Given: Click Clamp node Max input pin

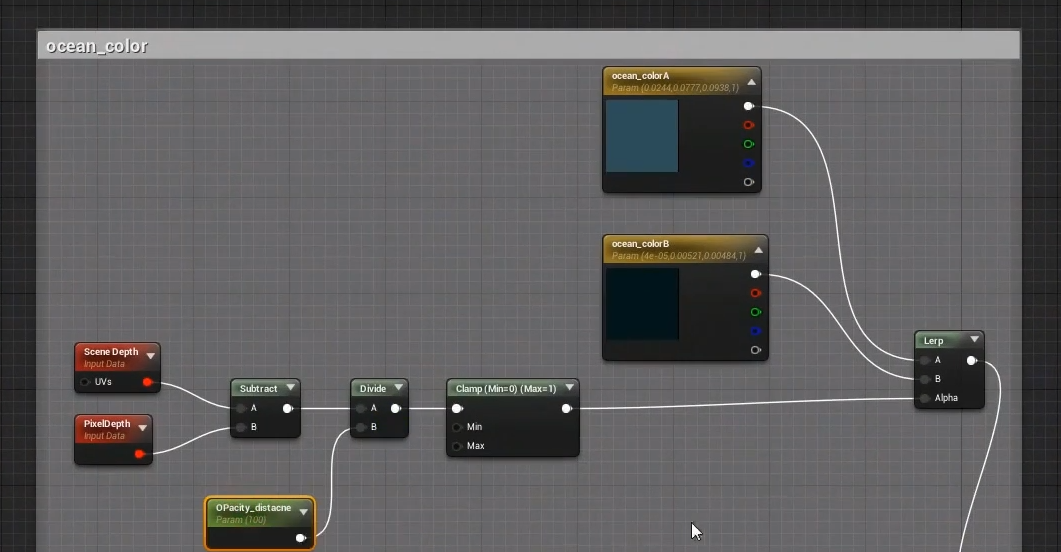Looking at the screenshot, I should (x=457, y=446).
